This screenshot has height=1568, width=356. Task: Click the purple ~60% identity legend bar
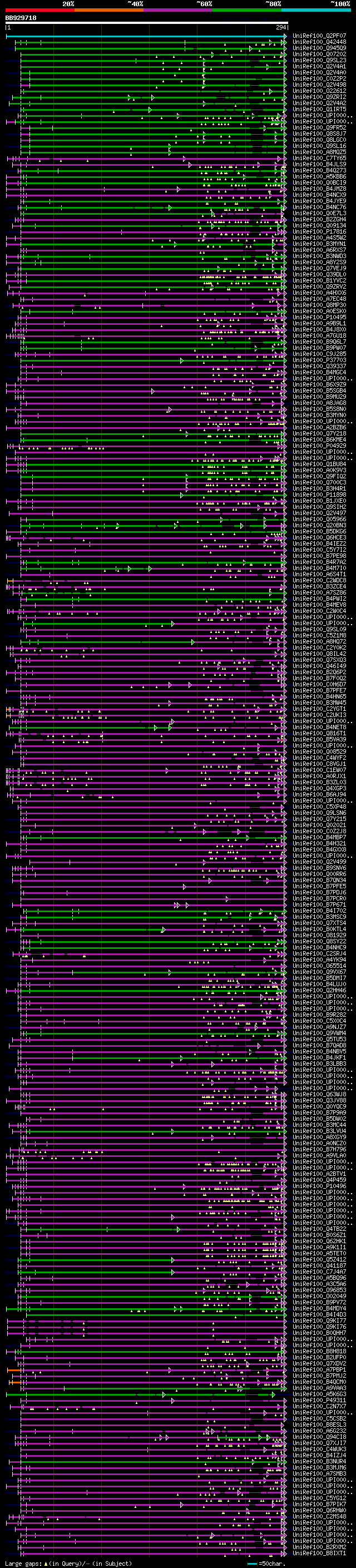click(179, 10)
